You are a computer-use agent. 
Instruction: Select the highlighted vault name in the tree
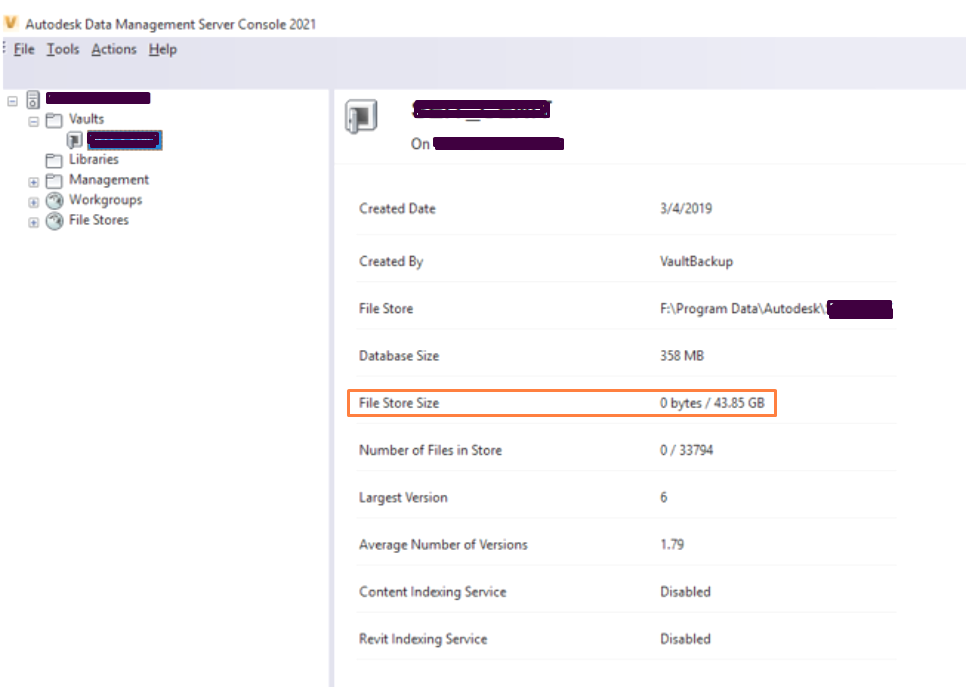124,140
